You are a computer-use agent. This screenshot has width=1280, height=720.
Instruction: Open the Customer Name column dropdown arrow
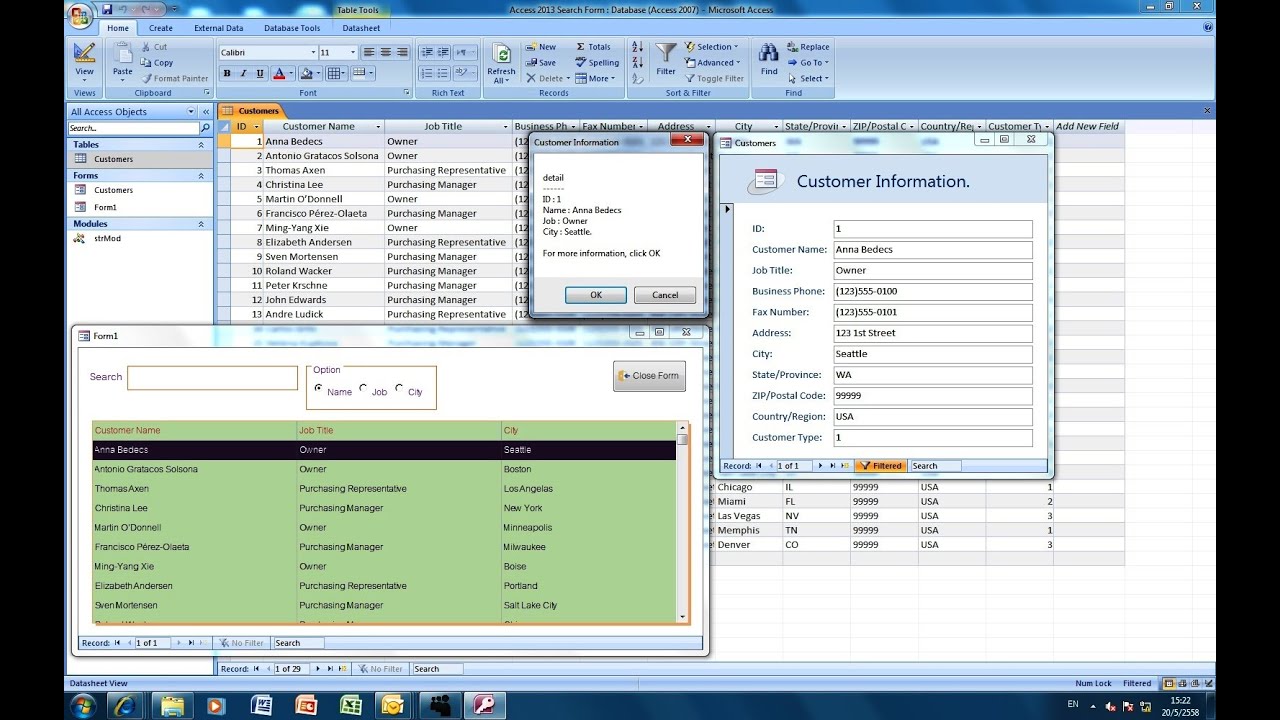(378, 127)
